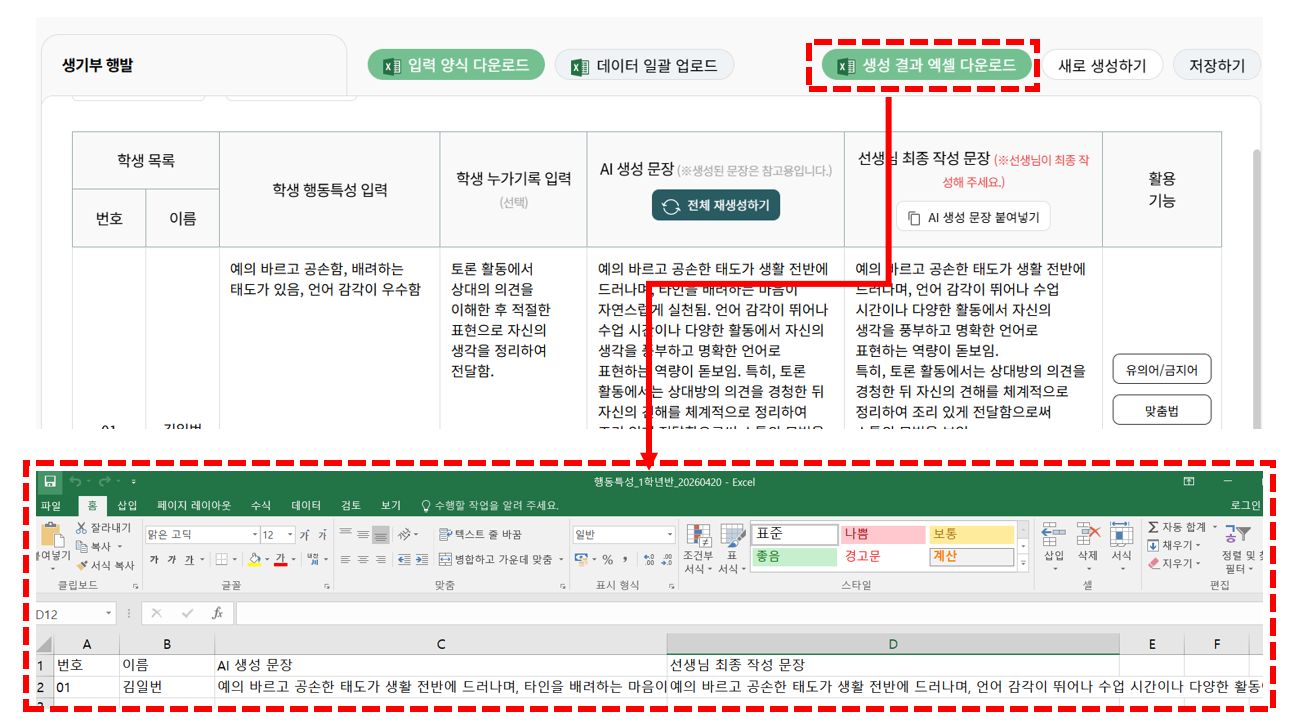Viewport: 1297px width, 723px height.
Task: Click the Format Painter (서식 복사) icon
Action: (82, 565)
